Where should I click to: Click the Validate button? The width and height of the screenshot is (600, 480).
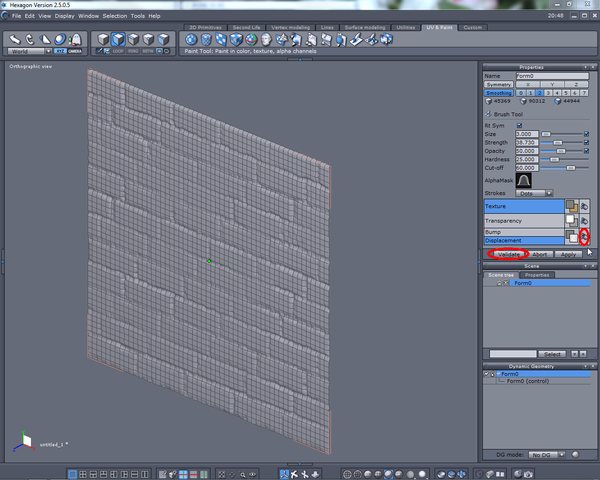click(509, 254)
